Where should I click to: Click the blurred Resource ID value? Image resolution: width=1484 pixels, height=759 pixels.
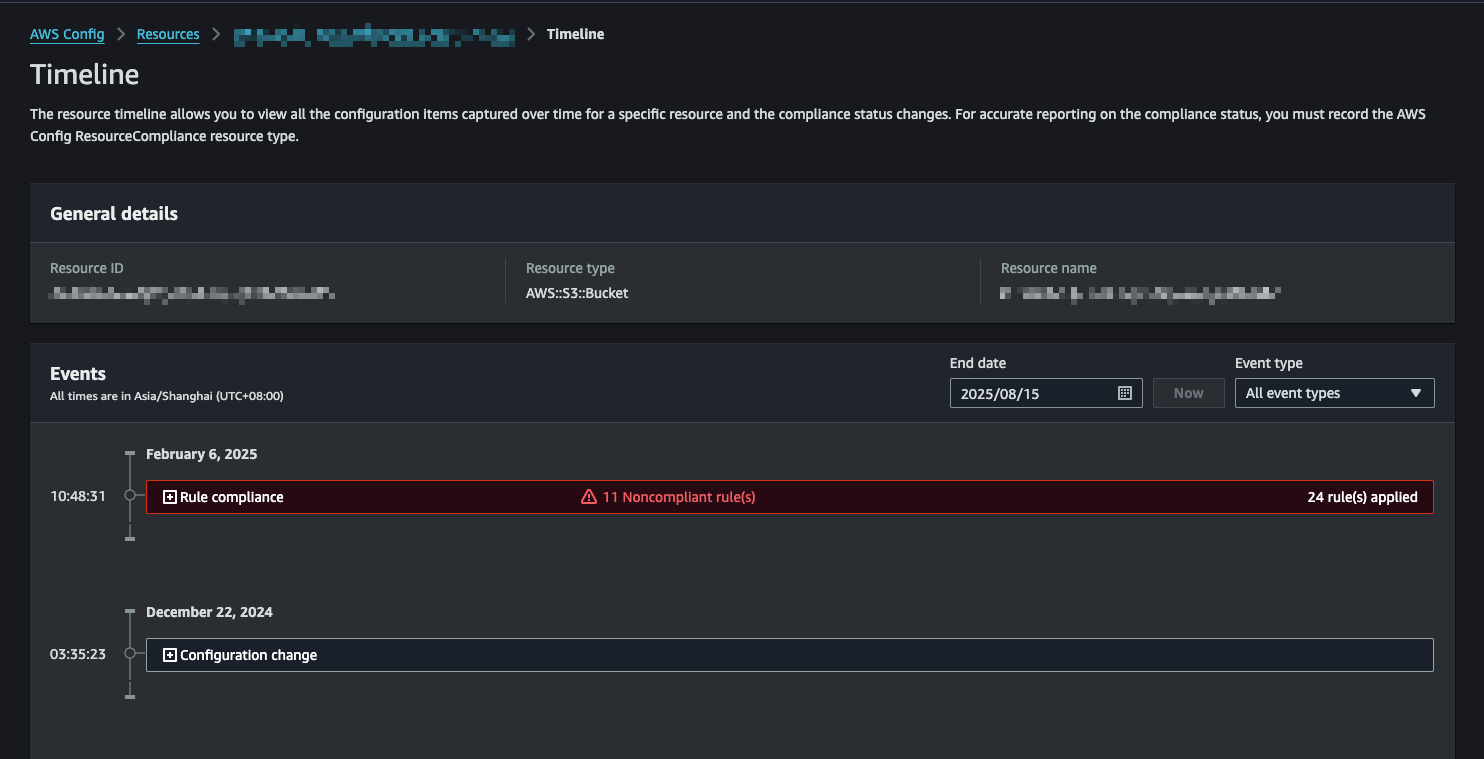coord(192,294)
